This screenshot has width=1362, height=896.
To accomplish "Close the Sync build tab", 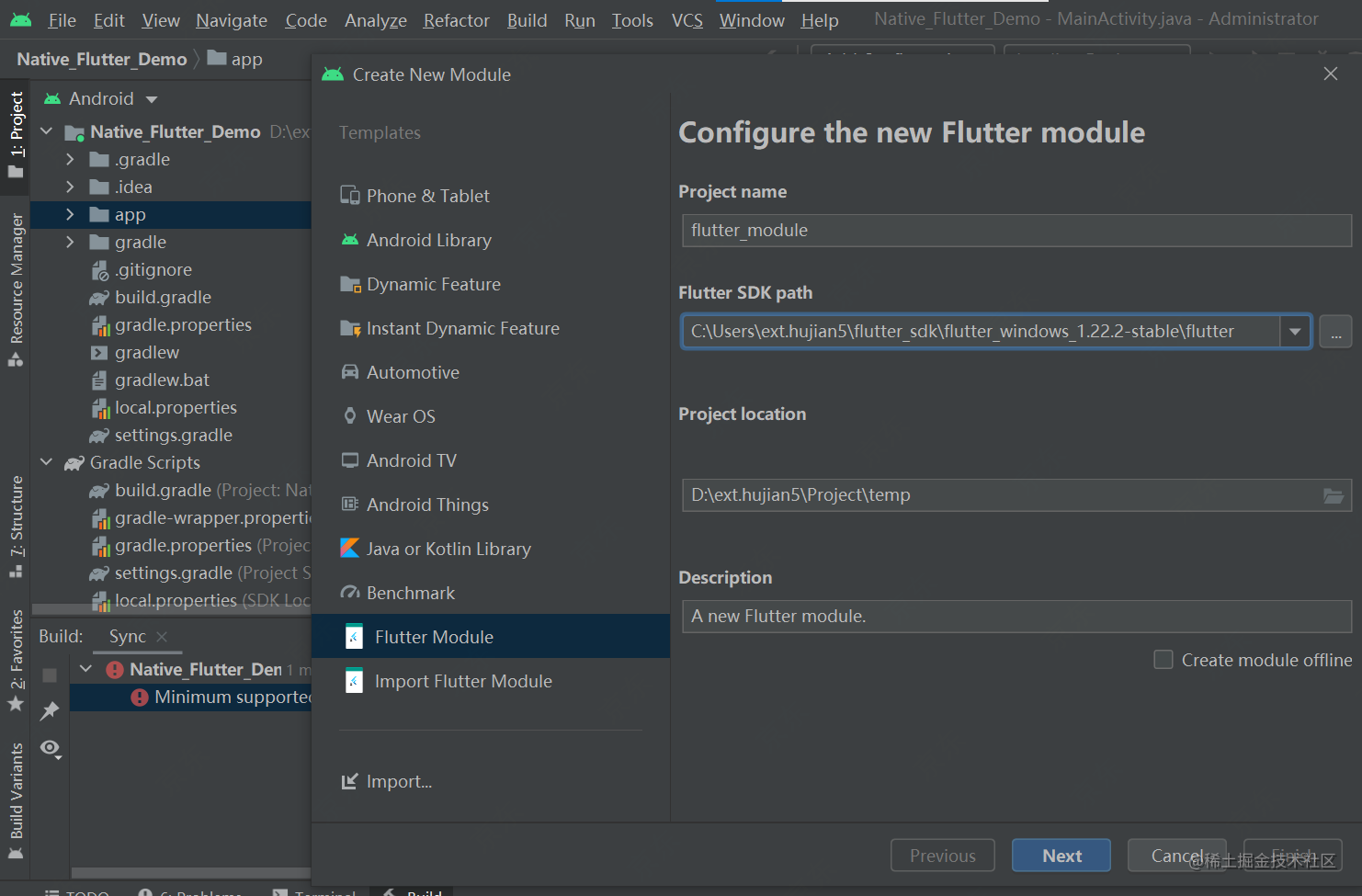I will [x=162, y=637].
